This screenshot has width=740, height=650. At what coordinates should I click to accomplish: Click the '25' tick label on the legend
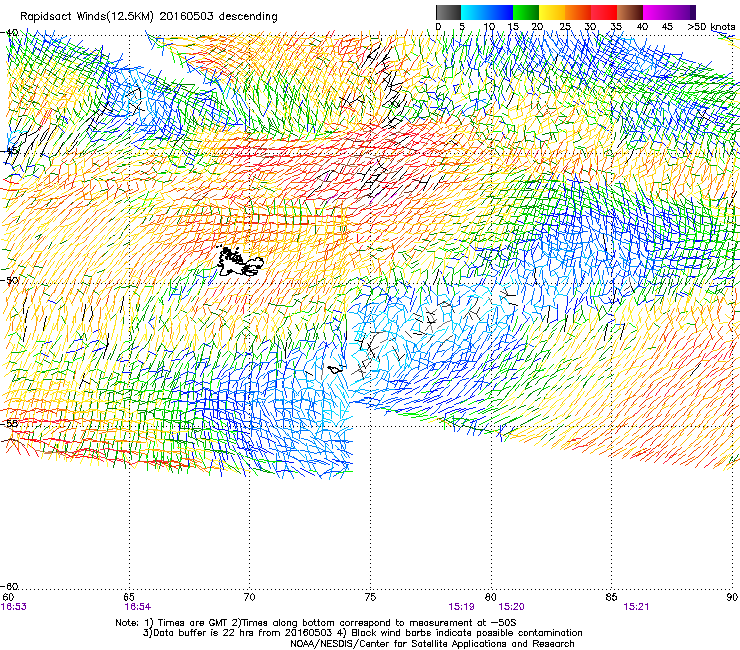point(565,27)
